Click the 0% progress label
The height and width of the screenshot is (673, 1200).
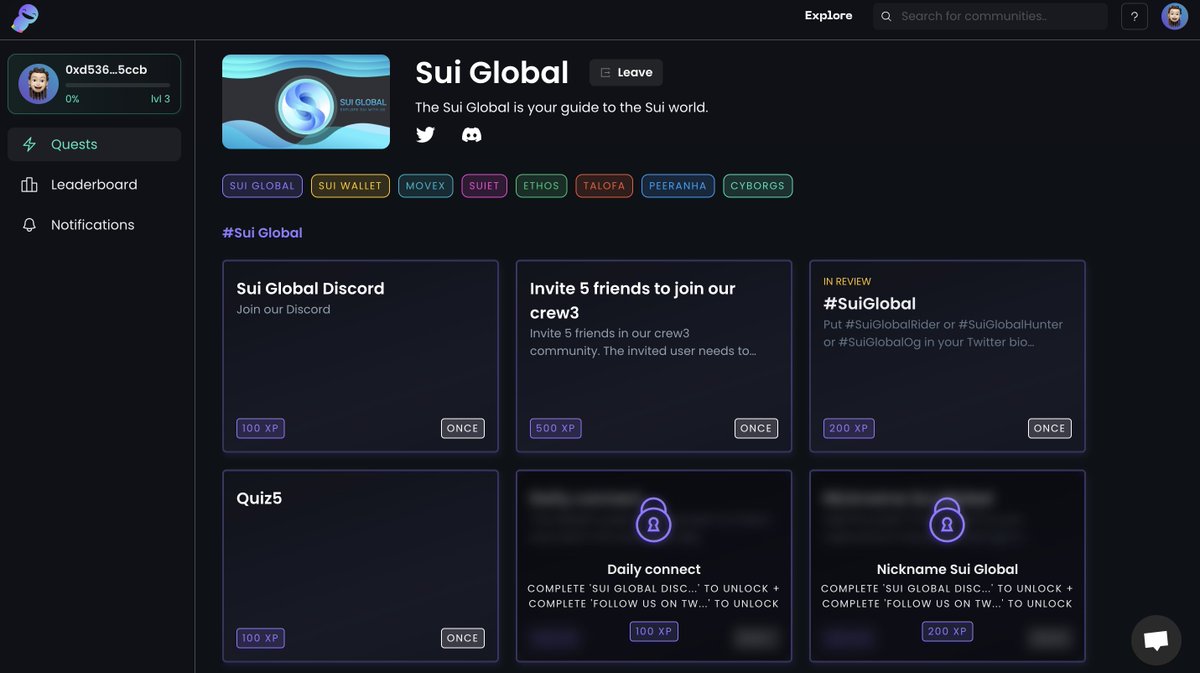click(x=72, y=99)
